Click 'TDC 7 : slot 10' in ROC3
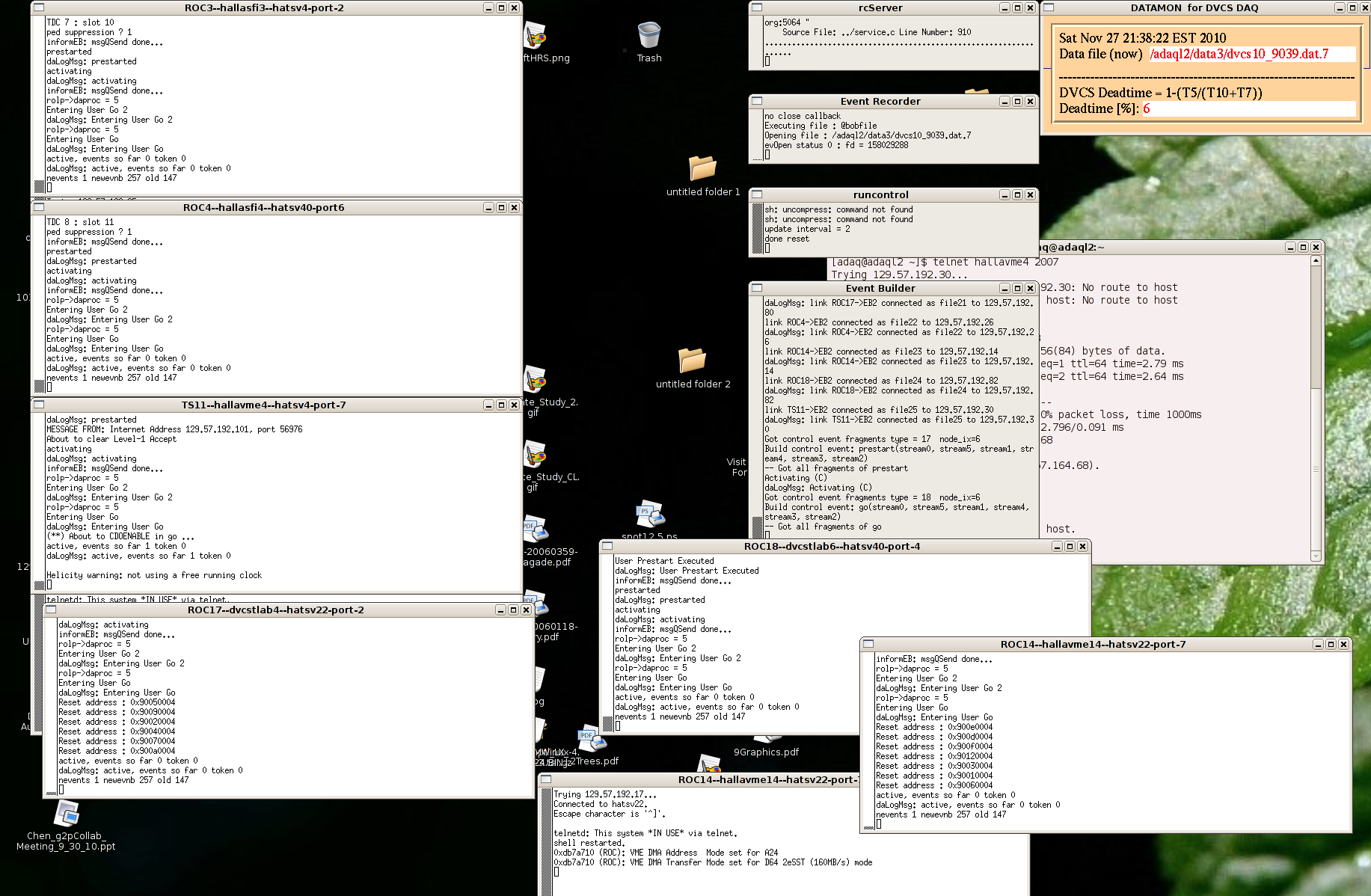 point(80,22)
